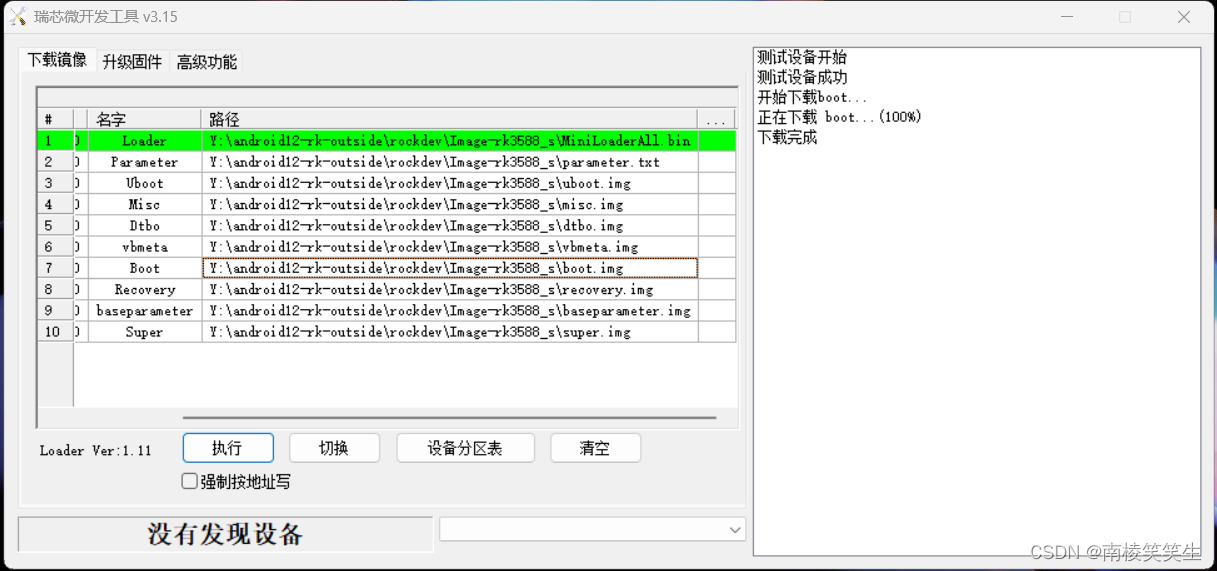Select row number 3 cell
Image resolution: width=1217 pixels, height=571 pixels.
(x=55, y=183)
